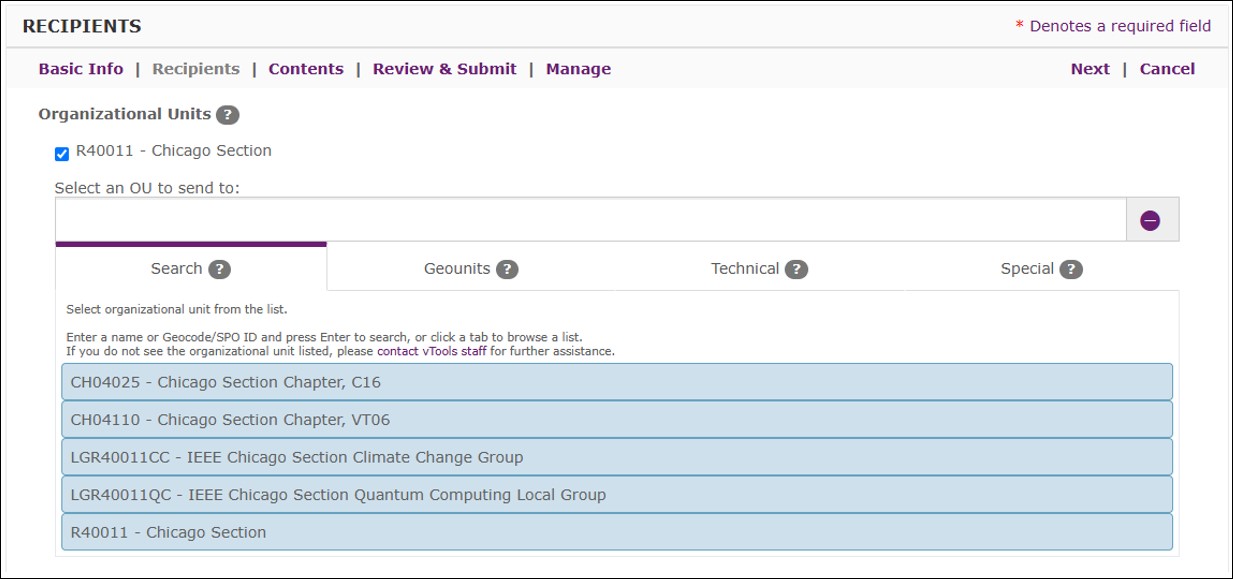Select R40011 - Chicago Section list item
Viewport: 1233px width, 579px height.
[x=617, y=532]
